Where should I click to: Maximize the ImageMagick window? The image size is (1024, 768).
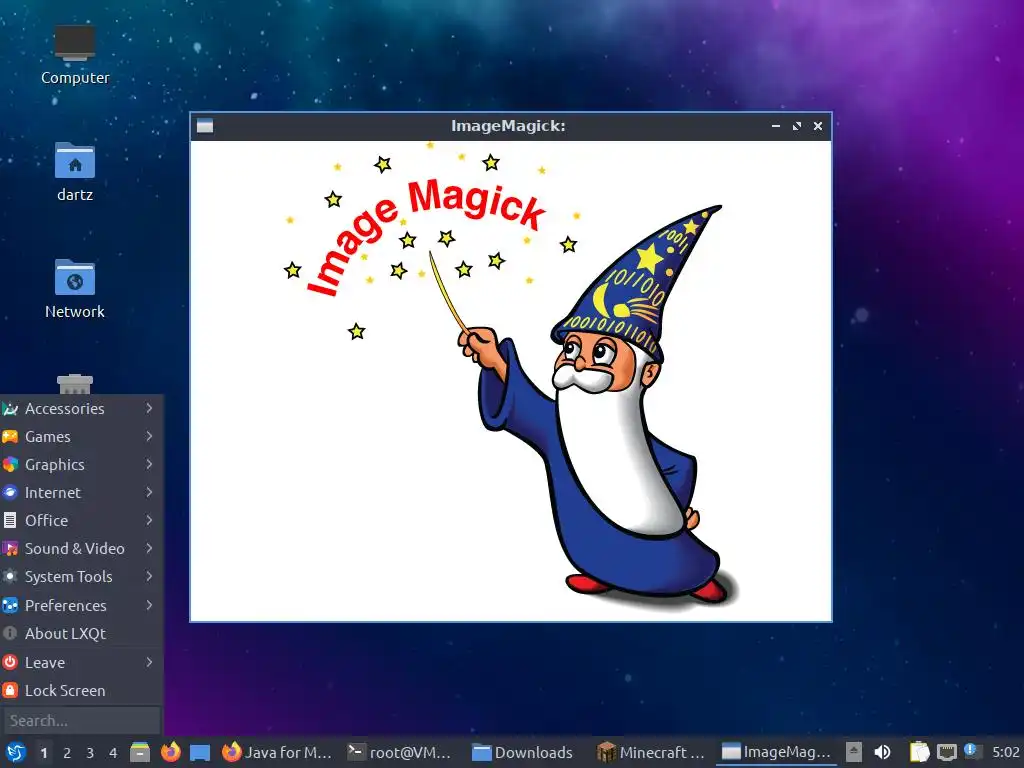(x=797, y=126)
